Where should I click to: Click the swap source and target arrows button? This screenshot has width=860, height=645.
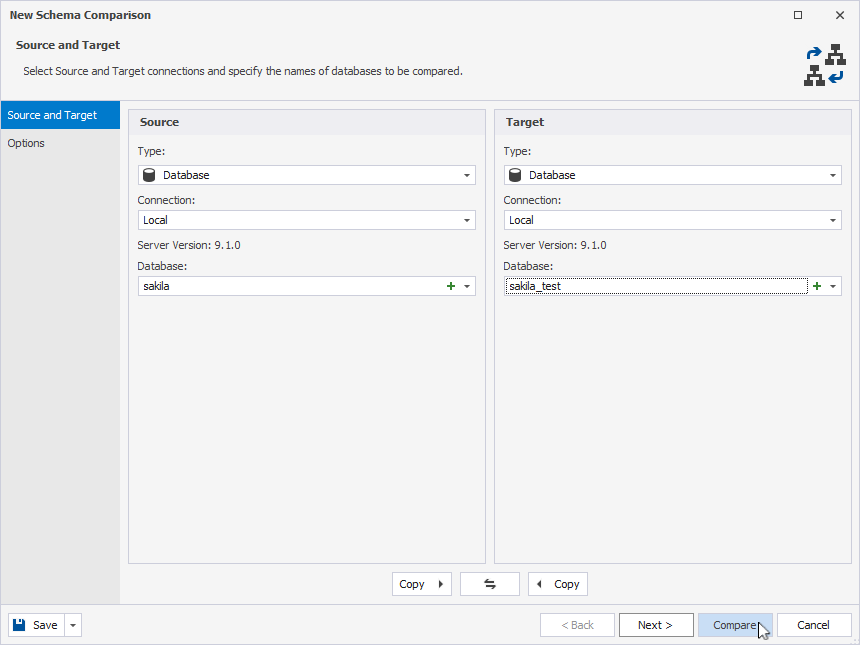click(490, 584)
